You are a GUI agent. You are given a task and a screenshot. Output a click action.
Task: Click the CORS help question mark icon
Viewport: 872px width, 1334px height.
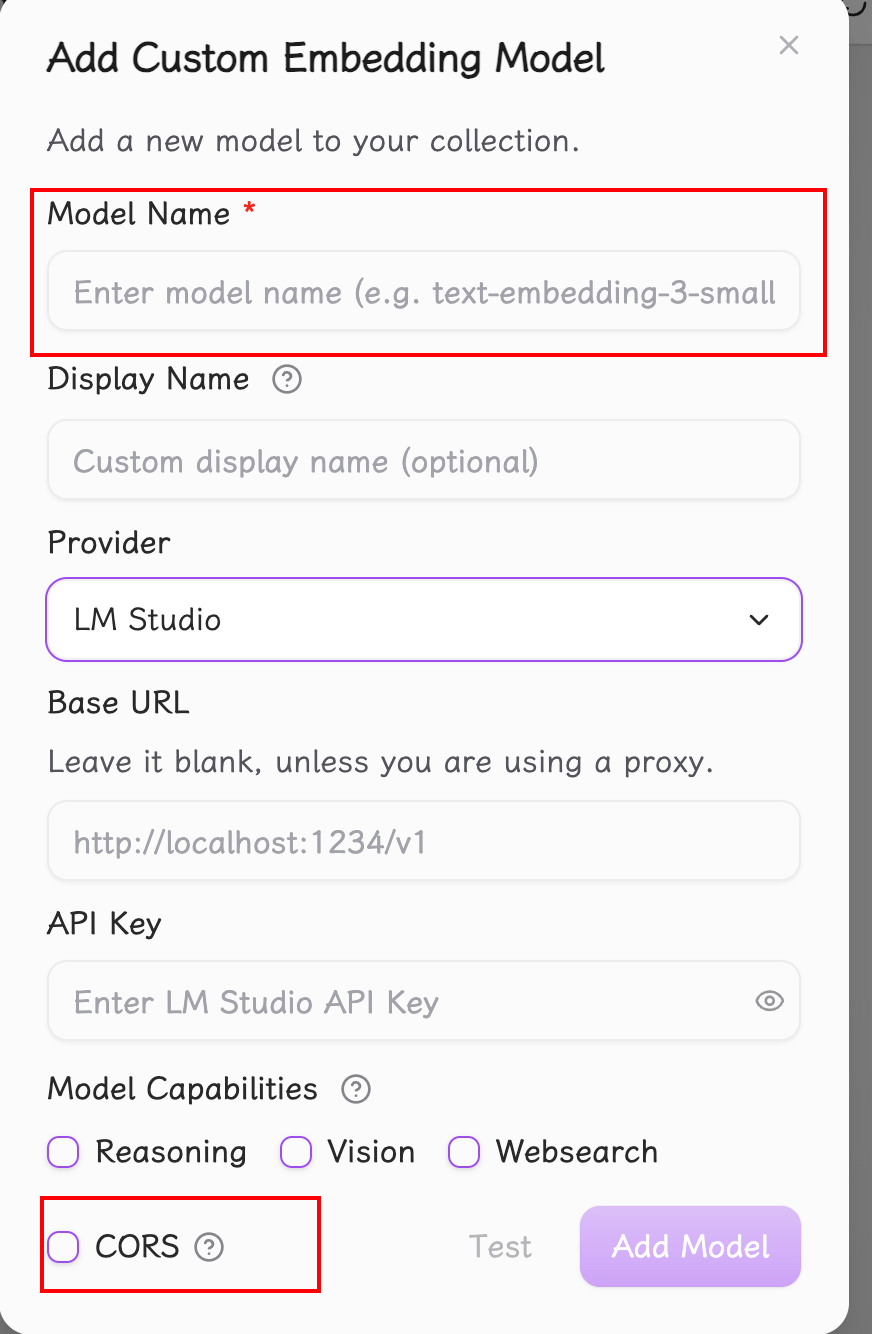point(209,1247)
